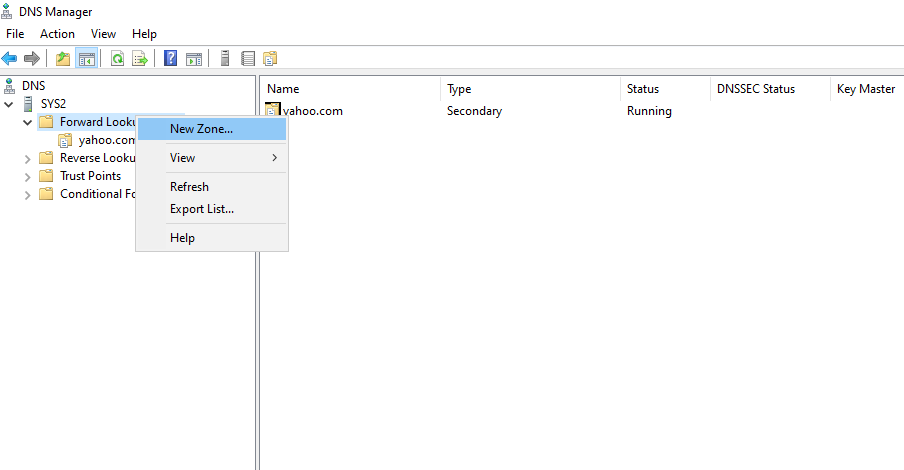Viewport: 904px width, 470px height.
Task: Select yahoo.com label in tree
Action: coord(107,140)
